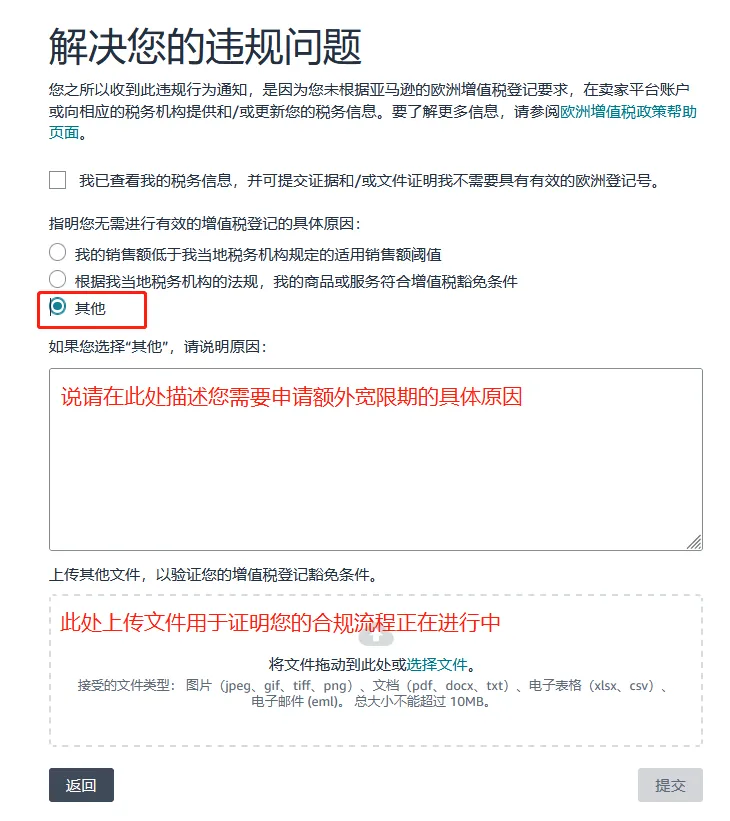Click the 返回 button
730x821 pixels.
81,785
